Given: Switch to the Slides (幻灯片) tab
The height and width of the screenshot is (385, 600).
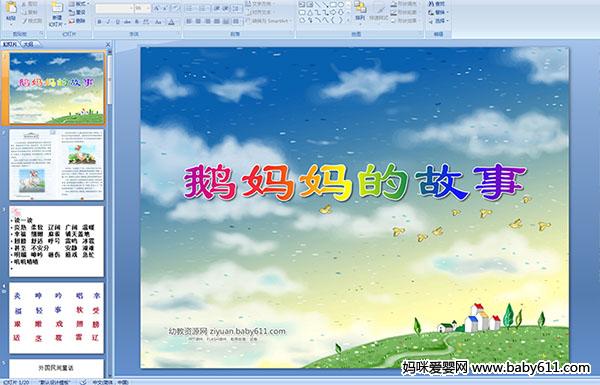Looking at the screenshot, I should (x=10, y=44).
